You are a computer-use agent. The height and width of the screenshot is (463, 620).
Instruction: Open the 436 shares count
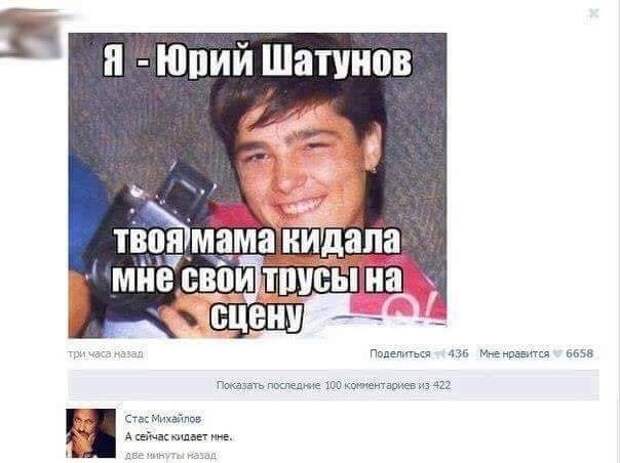click(458, 353)
